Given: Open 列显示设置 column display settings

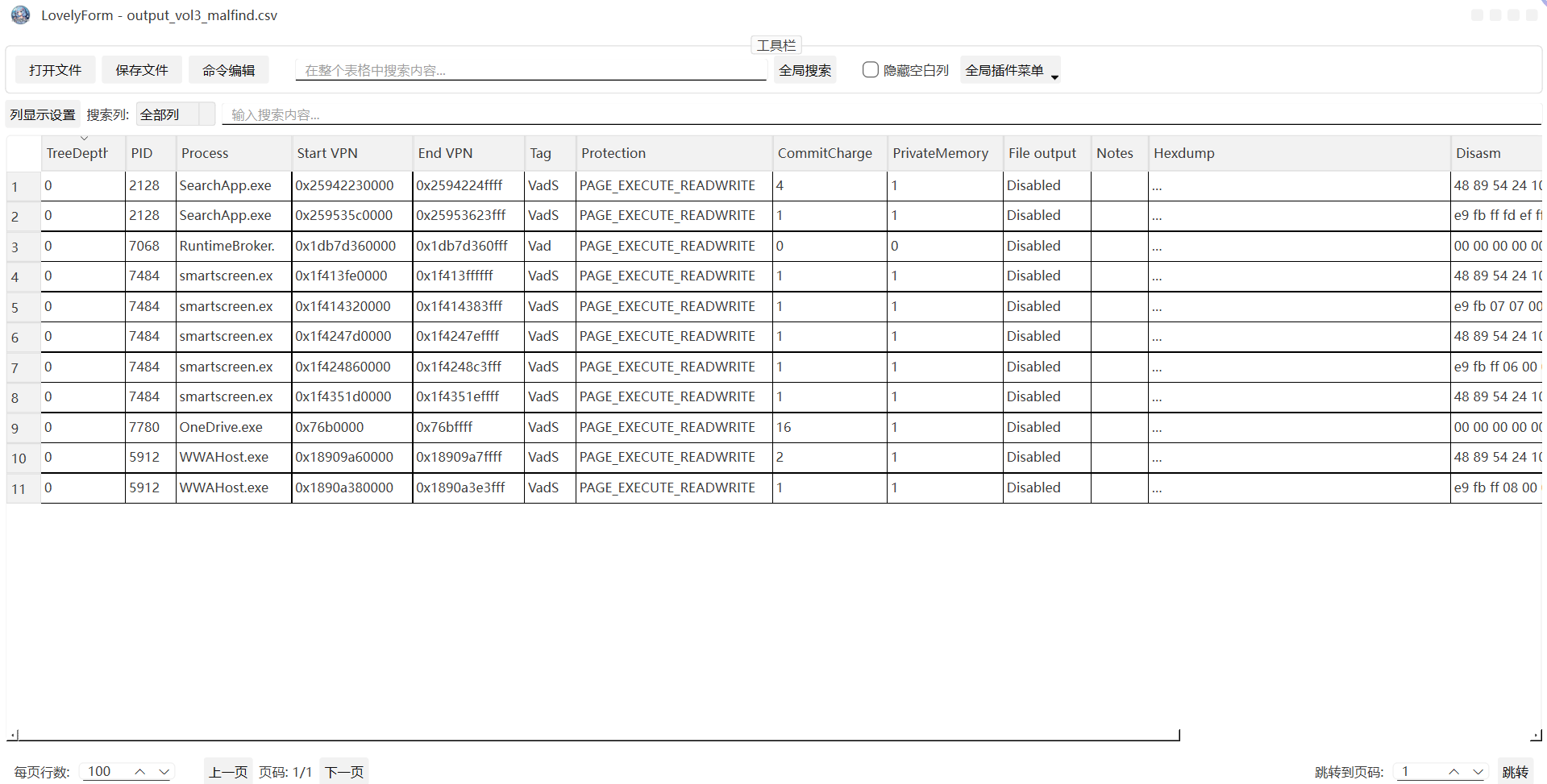Looking at the screenshot, I should [43, 114].
